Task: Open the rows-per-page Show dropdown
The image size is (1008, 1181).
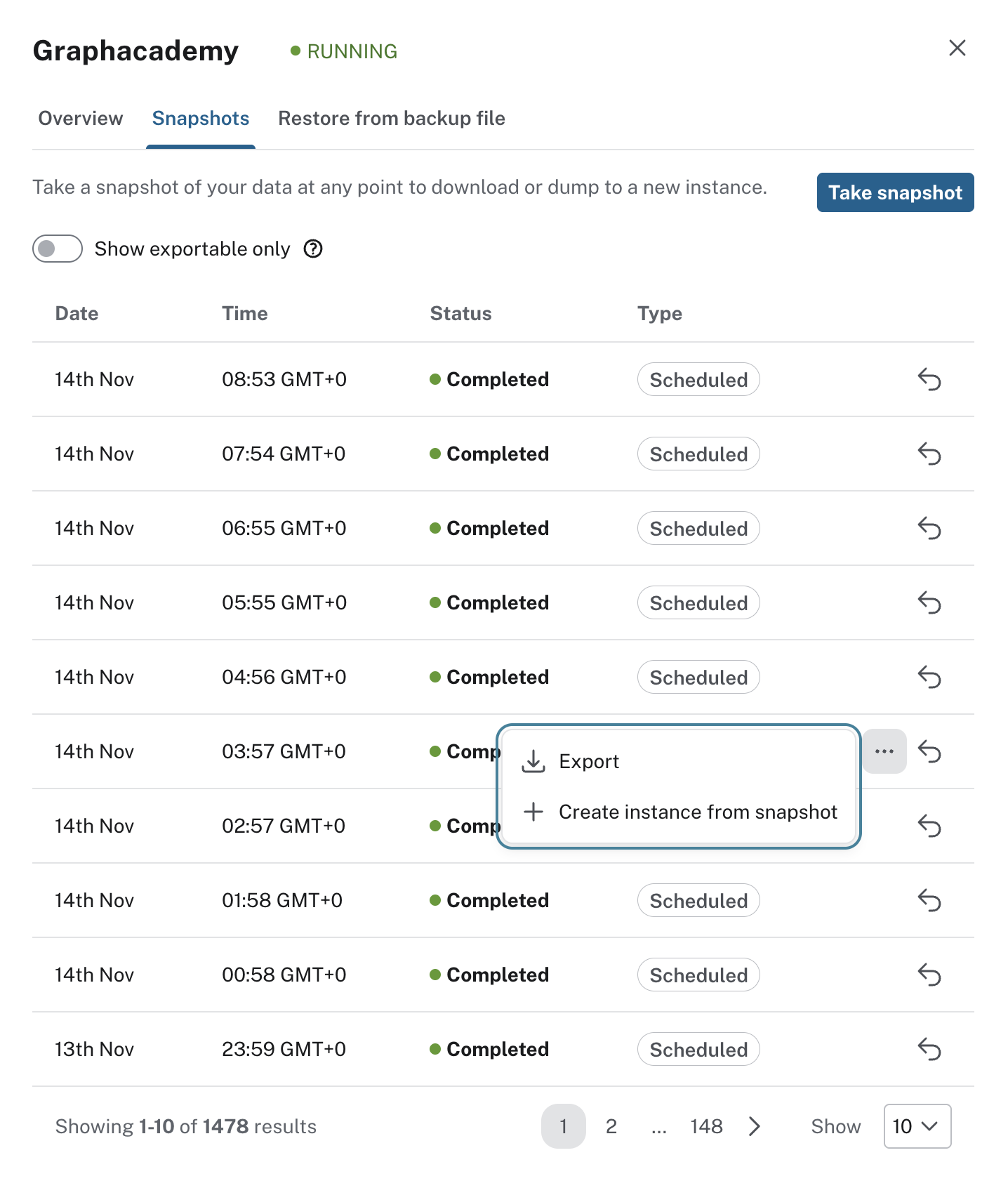Action: tap(917, 1126)
